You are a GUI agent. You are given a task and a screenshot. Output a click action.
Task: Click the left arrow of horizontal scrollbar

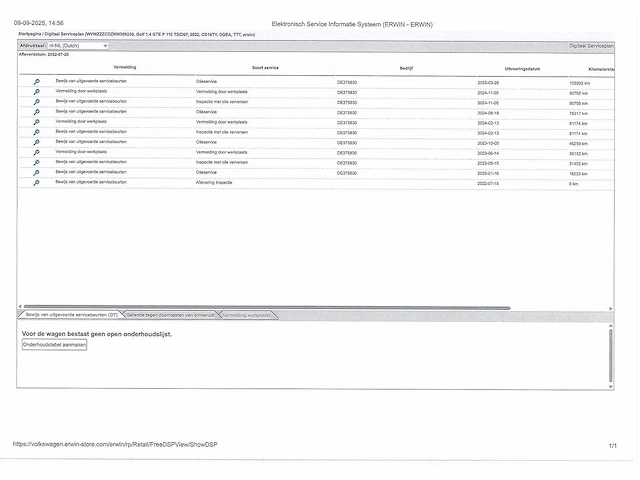(20, 308)
